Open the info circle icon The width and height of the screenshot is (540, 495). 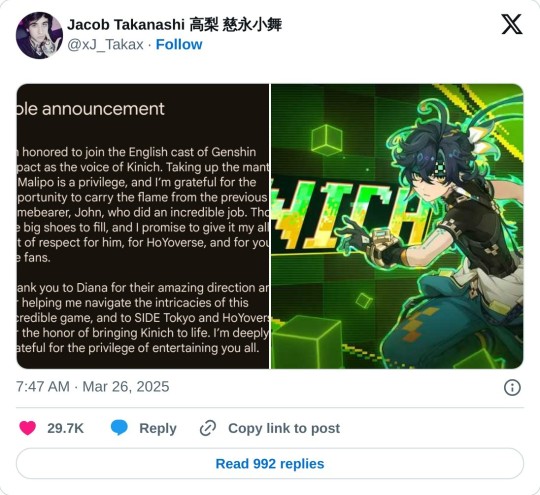tap(512, 387)
